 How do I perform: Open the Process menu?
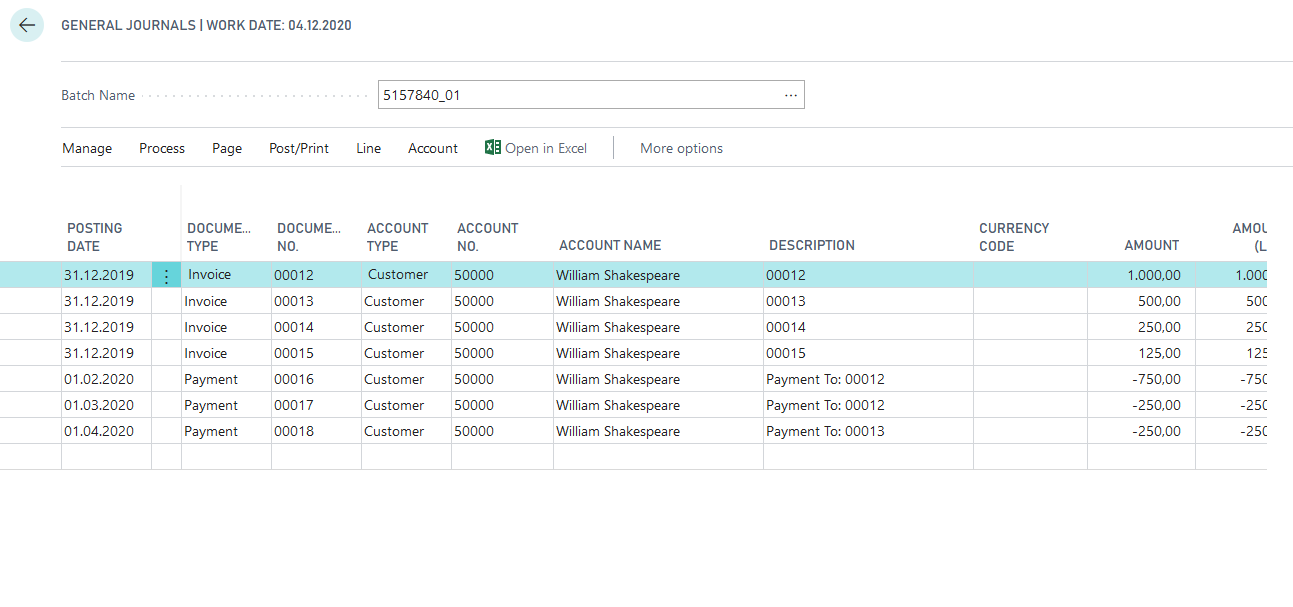pyautogui.click(x=162, y=148)
